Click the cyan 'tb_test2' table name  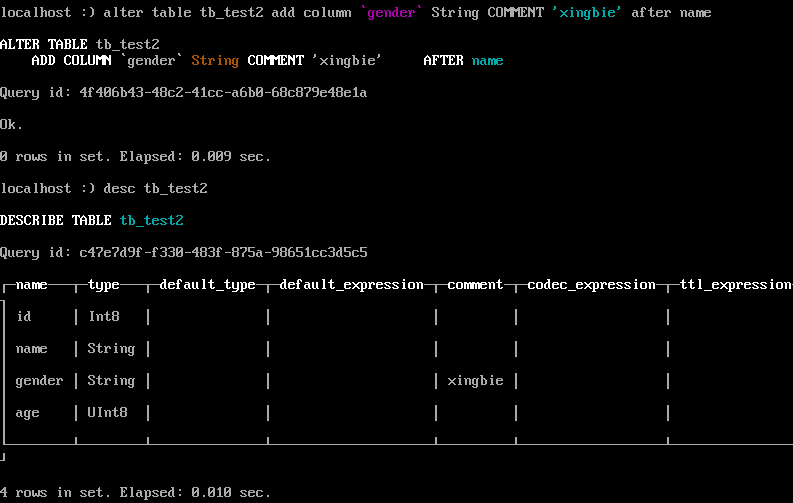[152, 220]
